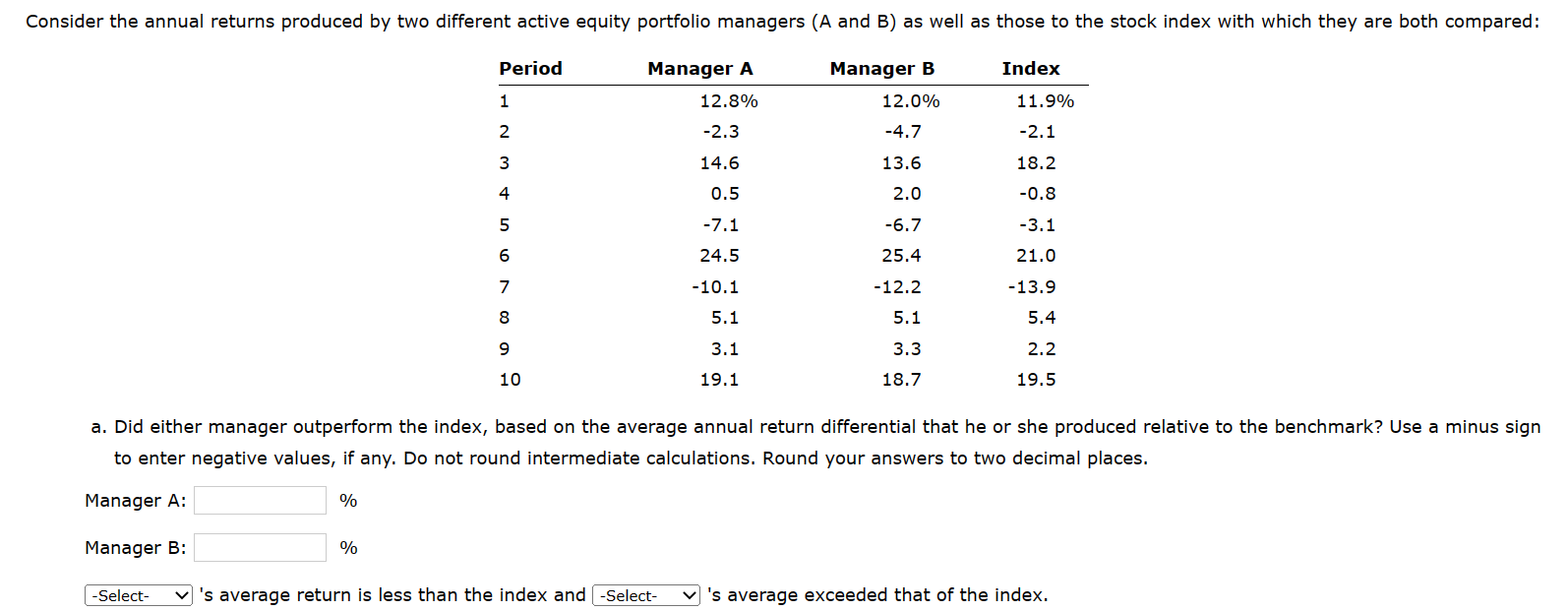Screen dimensions: 1568x611
Task: Select the Manager A column header
Action: click(x=699, y=68)
